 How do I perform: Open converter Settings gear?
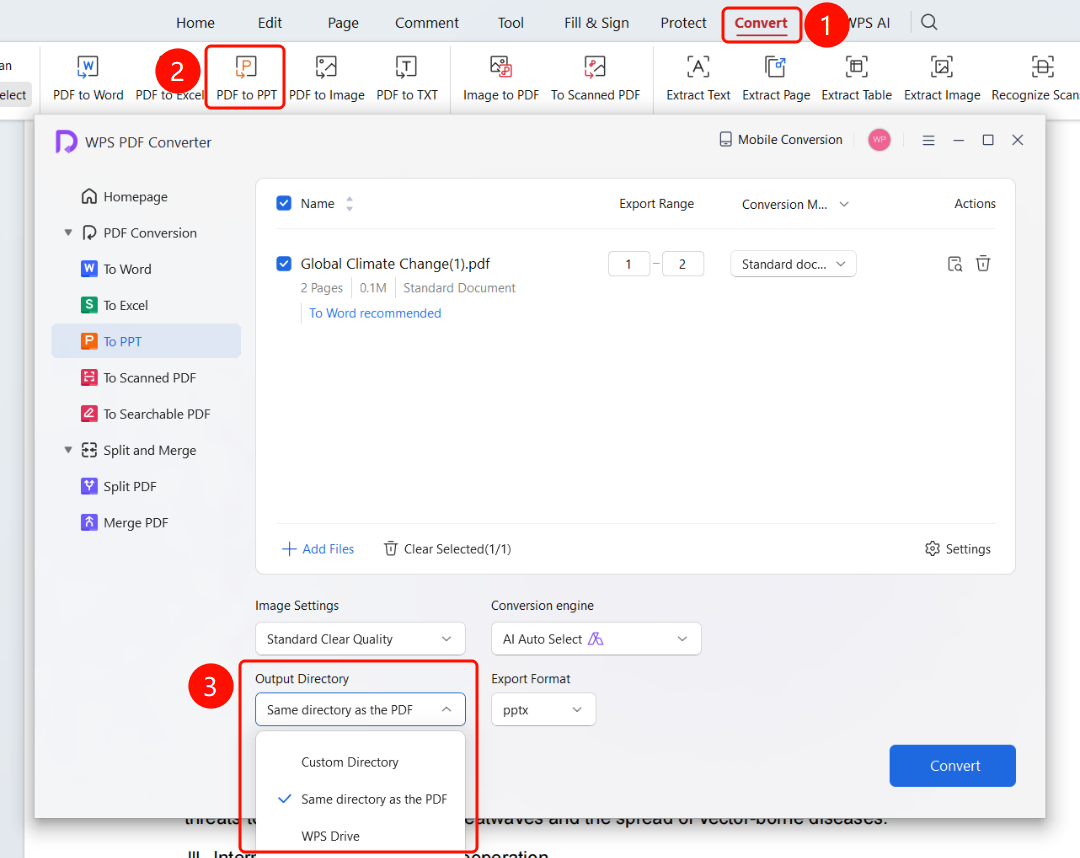coord(958,549)
